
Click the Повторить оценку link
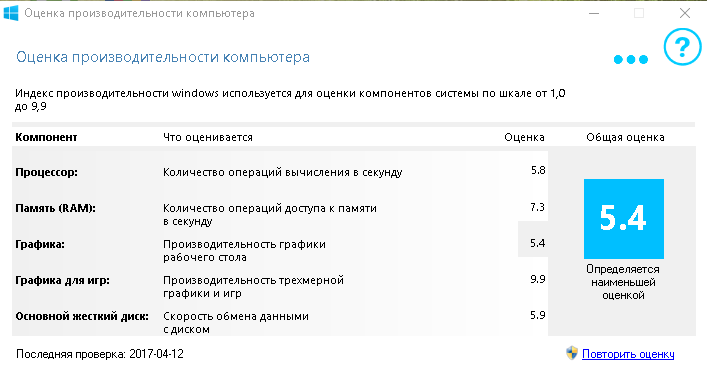(628, 354)
